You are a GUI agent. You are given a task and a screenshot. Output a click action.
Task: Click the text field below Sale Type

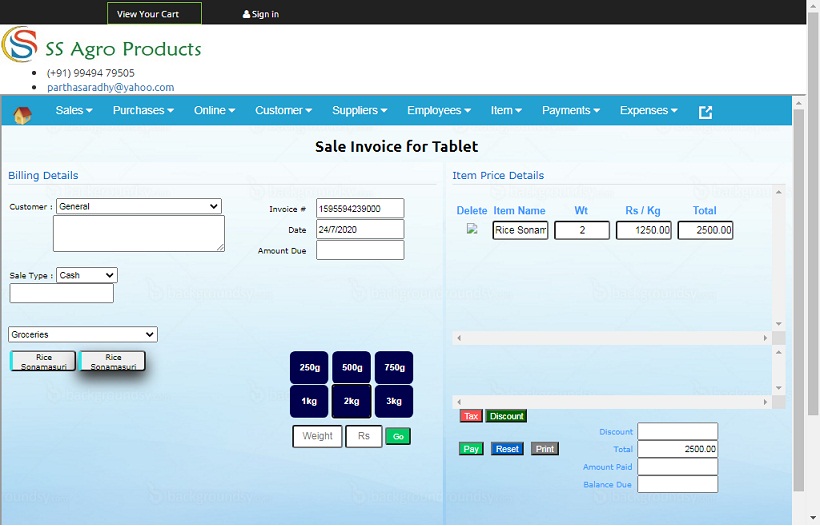tap(61, 293)
